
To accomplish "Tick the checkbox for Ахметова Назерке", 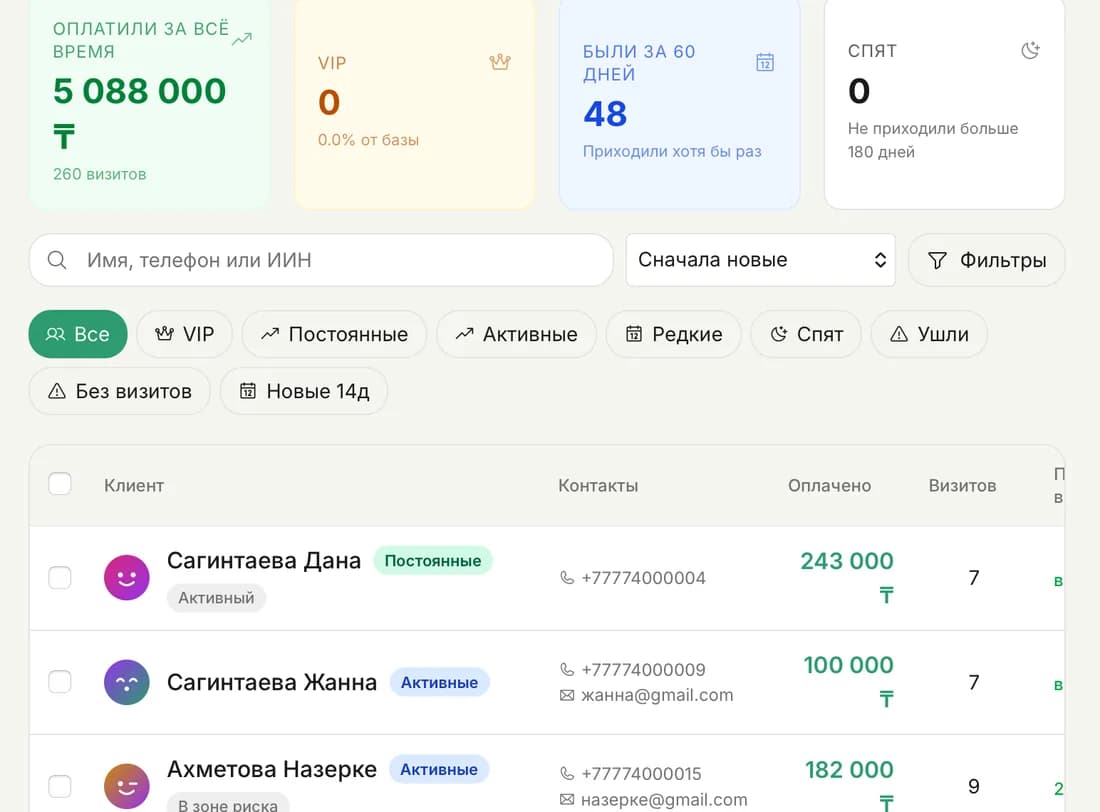I will (x=60, y=786).
